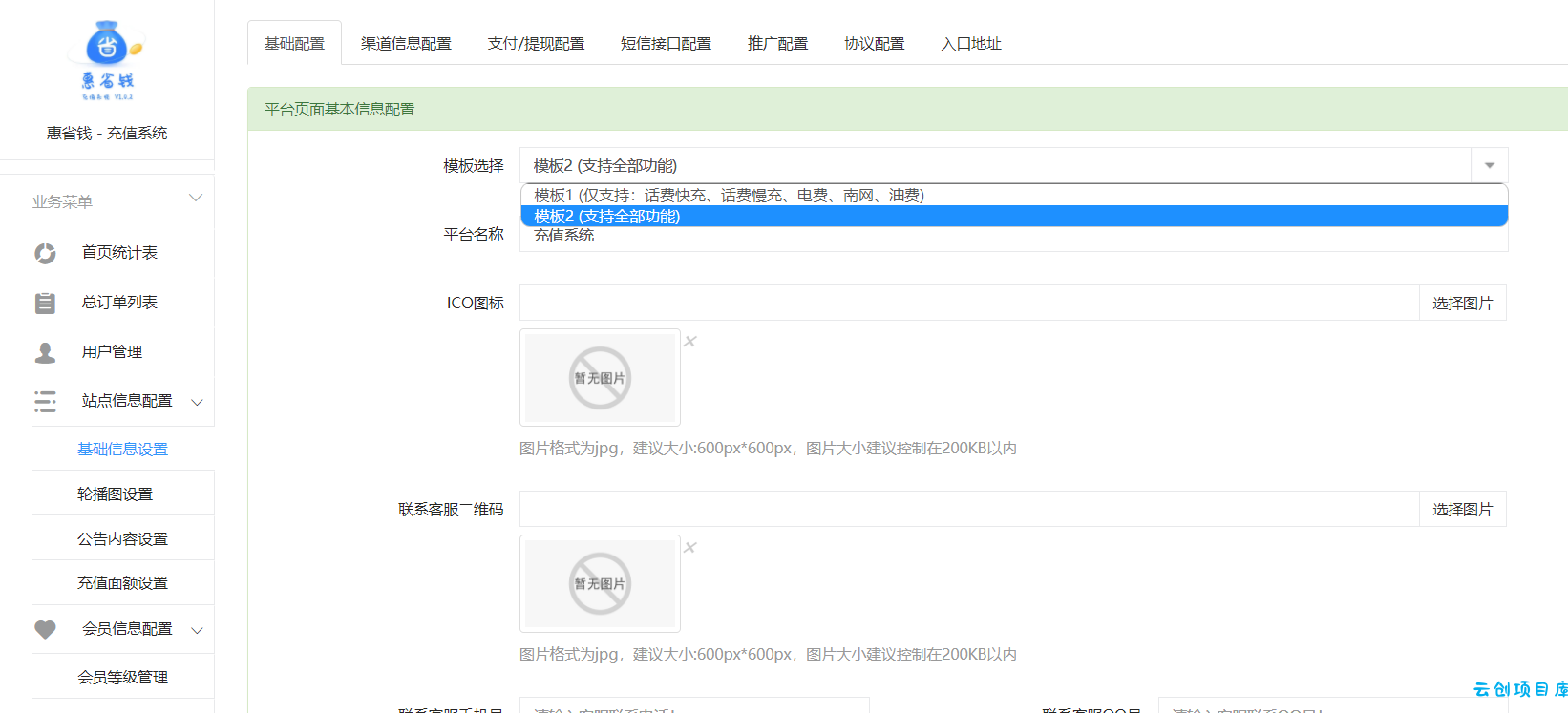Click the 惠省钱 logo image
Image resolution: width=1568 pixels, height=713 pixels.
click(107, 60)
